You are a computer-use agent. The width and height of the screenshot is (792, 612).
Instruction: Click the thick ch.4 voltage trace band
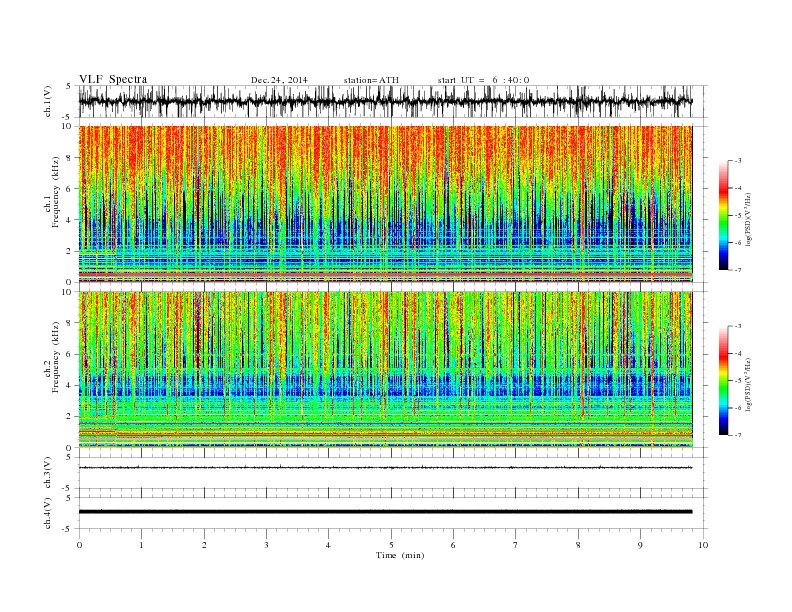(x=385, y=512)
